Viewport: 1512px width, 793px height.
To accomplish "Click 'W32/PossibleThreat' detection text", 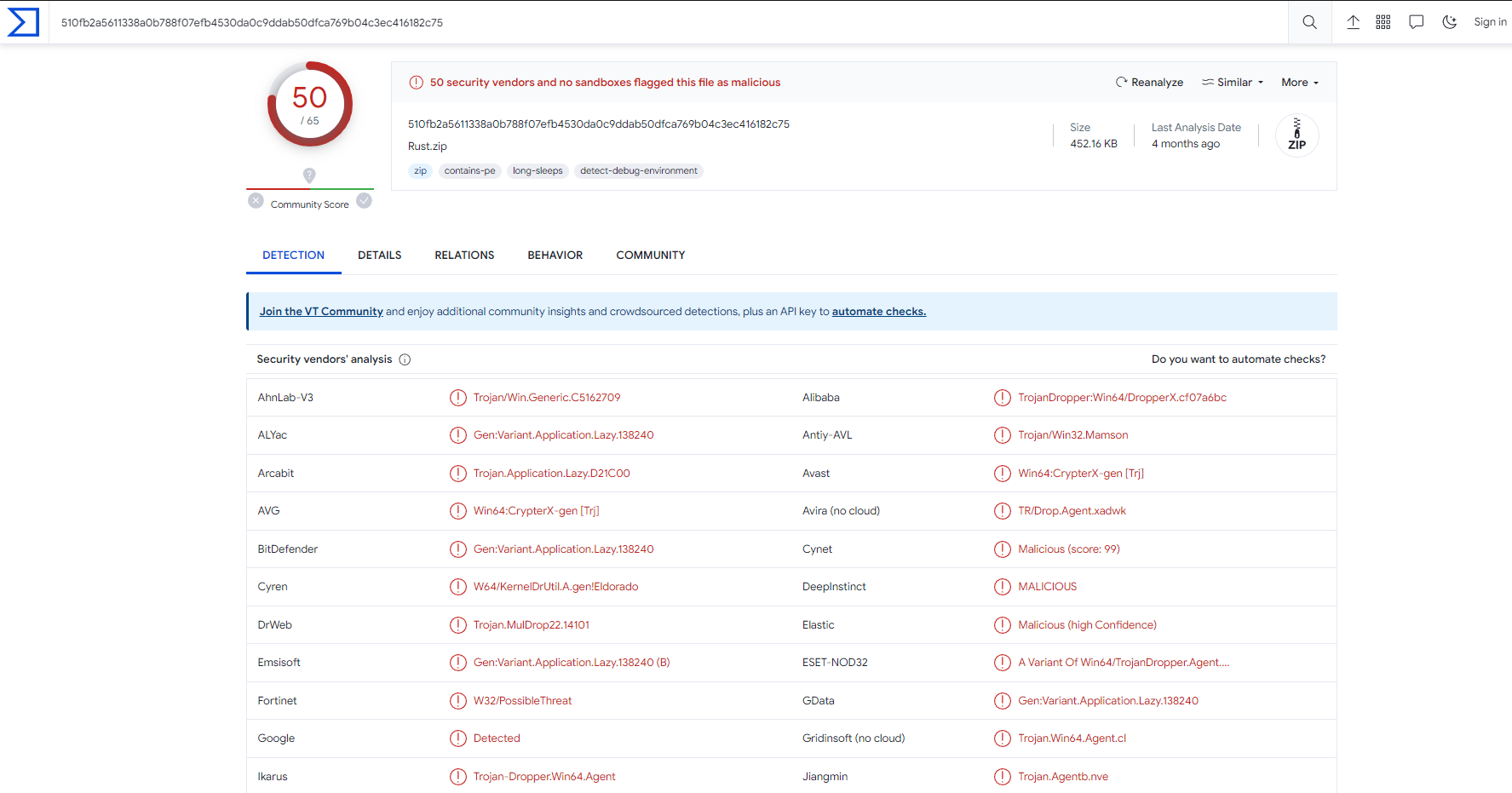I will pyautogui.click(x=523, y=701).
